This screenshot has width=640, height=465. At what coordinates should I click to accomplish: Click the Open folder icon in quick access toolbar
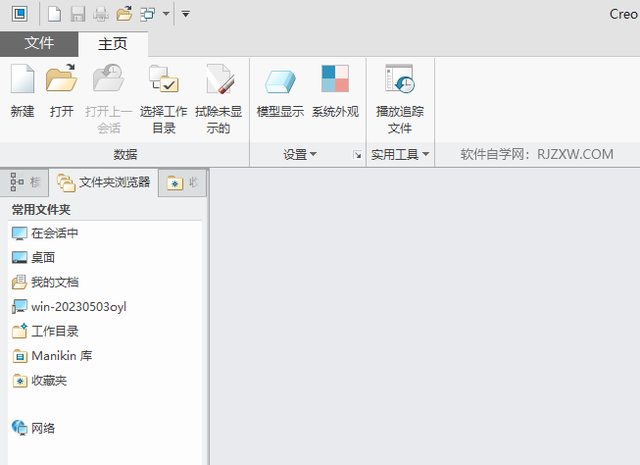click(124, 14)
